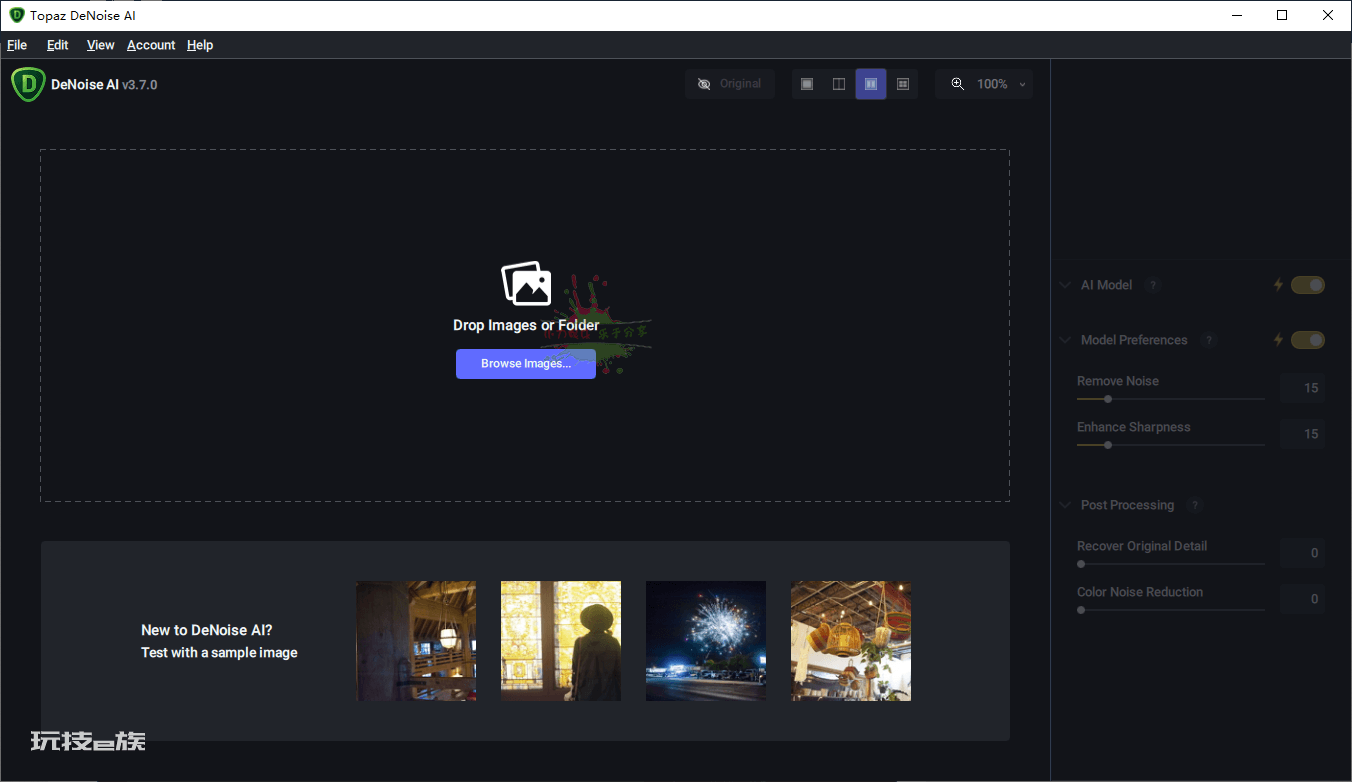1352x782 pixels.
Task: Click the Test with a sample image text
Action: pyautogui.click(x=219, y=653)
